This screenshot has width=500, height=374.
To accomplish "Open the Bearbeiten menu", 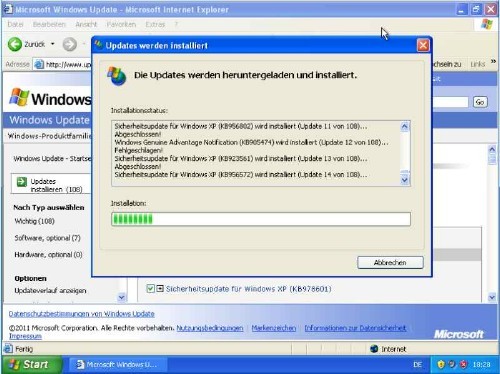I will [x=49, y=24].
